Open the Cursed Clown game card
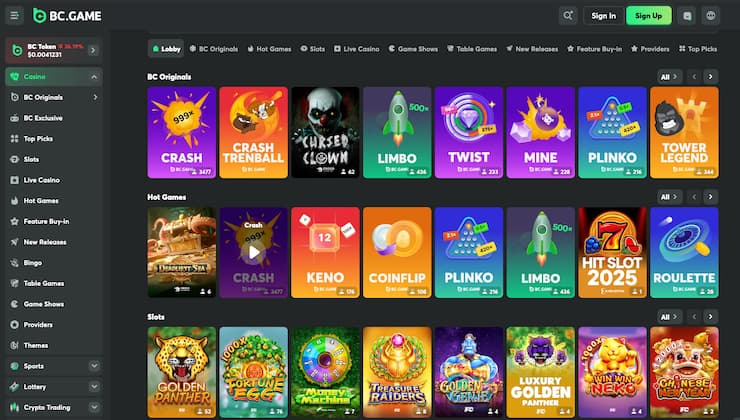This screenshot has height=420, width=740. coord(325,132)
